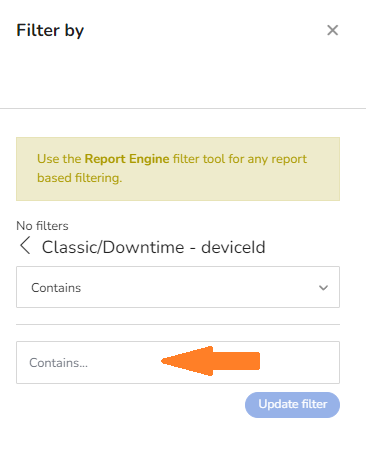
Task: Go back using the left chevron icon
Action: [25, 246]
